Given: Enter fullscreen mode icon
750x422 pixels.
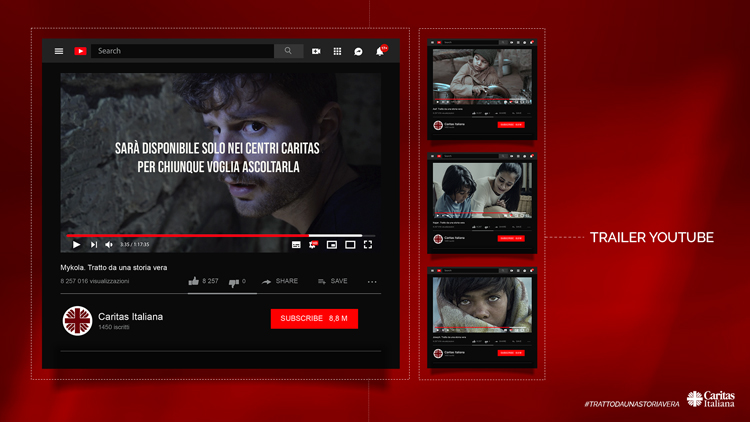Looking at the screenshot, I should click(368, 244).
